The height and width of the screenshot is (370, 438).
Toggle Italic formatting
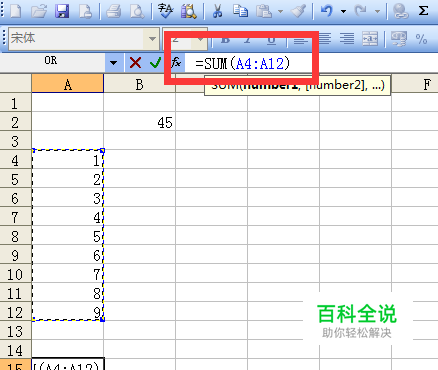coord(248,39)
